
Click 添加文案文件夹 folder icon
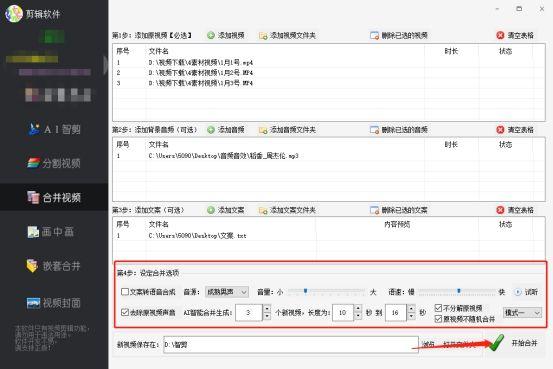(x=263, y=210)
